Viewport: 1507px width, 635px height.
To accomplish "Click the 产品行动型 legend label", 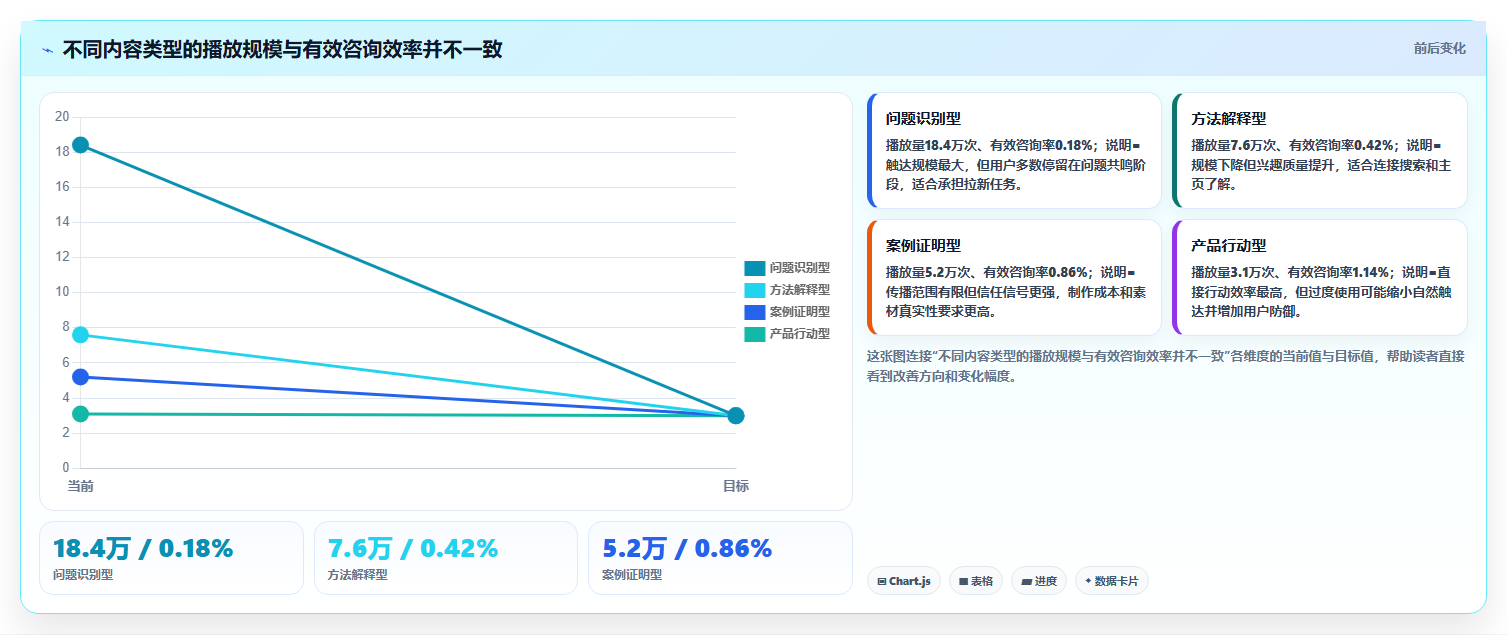I will pyautogui.click(x=800, y=334).
